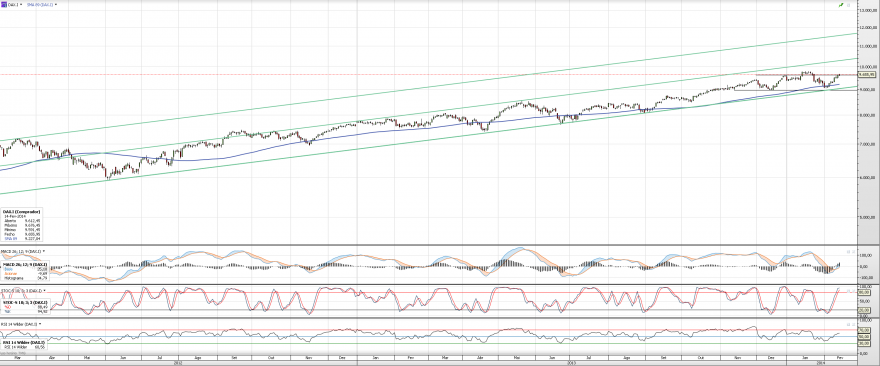880x366 pixels.
Task: Open the MACD 26; 12; 9 indicator dropdown
Action: (x=44, y=251)
